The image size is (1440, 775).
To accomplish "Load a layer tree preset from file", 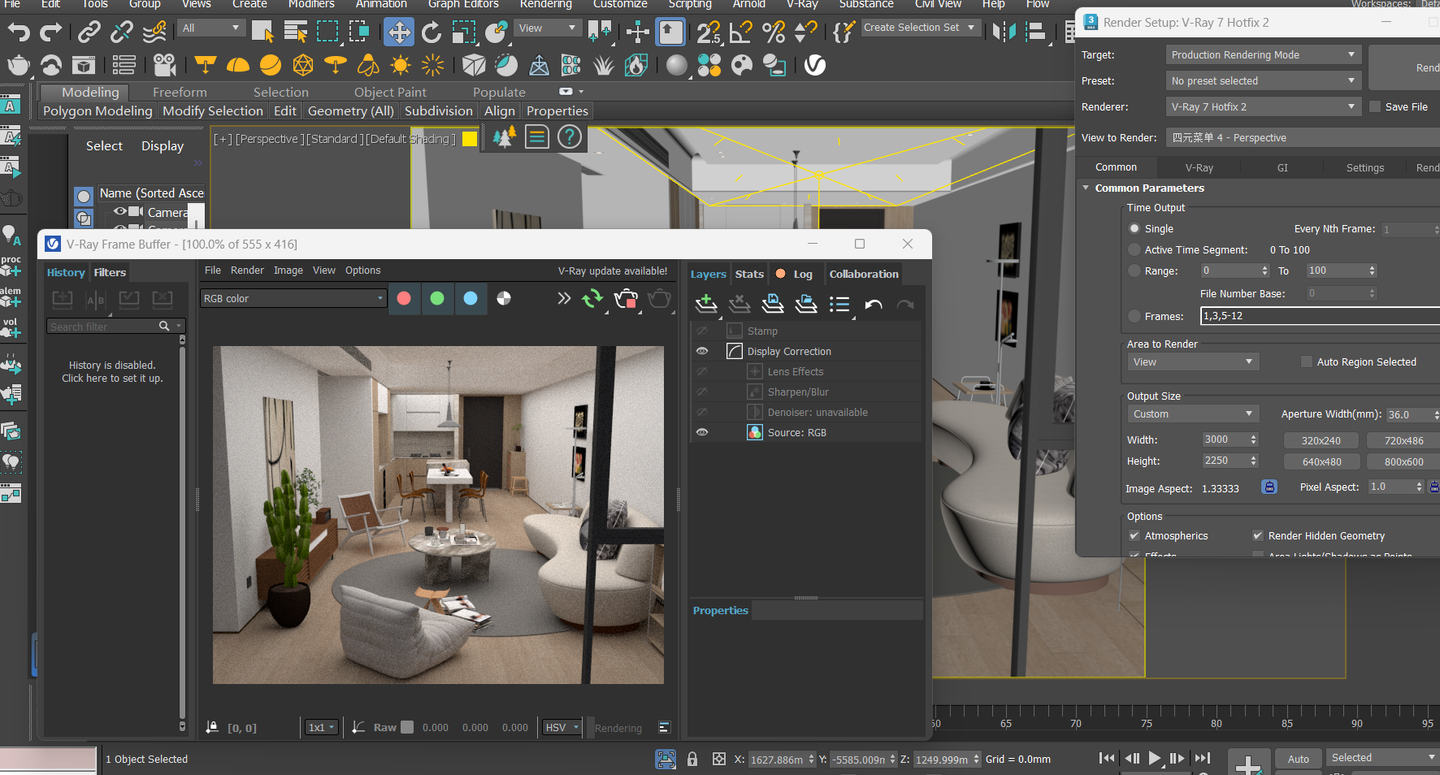I will [x=806, y=304].
